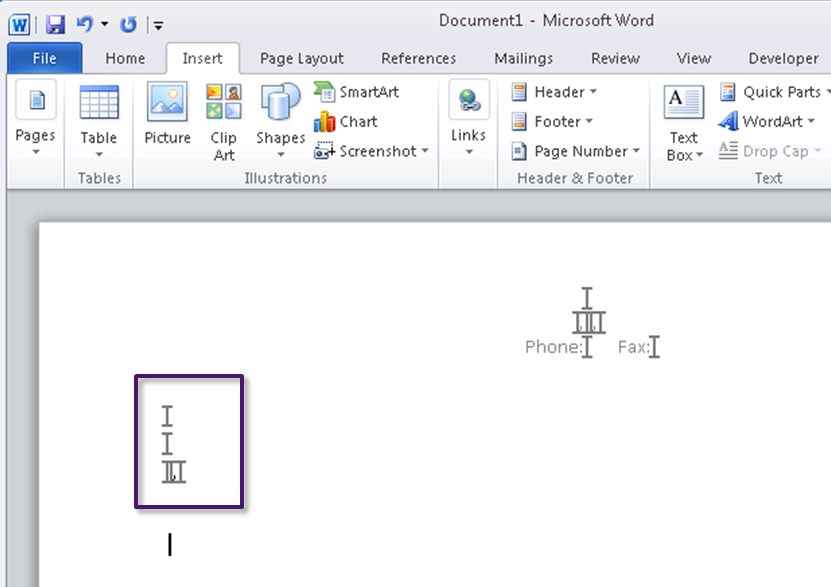Screen dimensions: 831x587
Task: Insert a SmartArt graphic
Action: pos(356,92)
